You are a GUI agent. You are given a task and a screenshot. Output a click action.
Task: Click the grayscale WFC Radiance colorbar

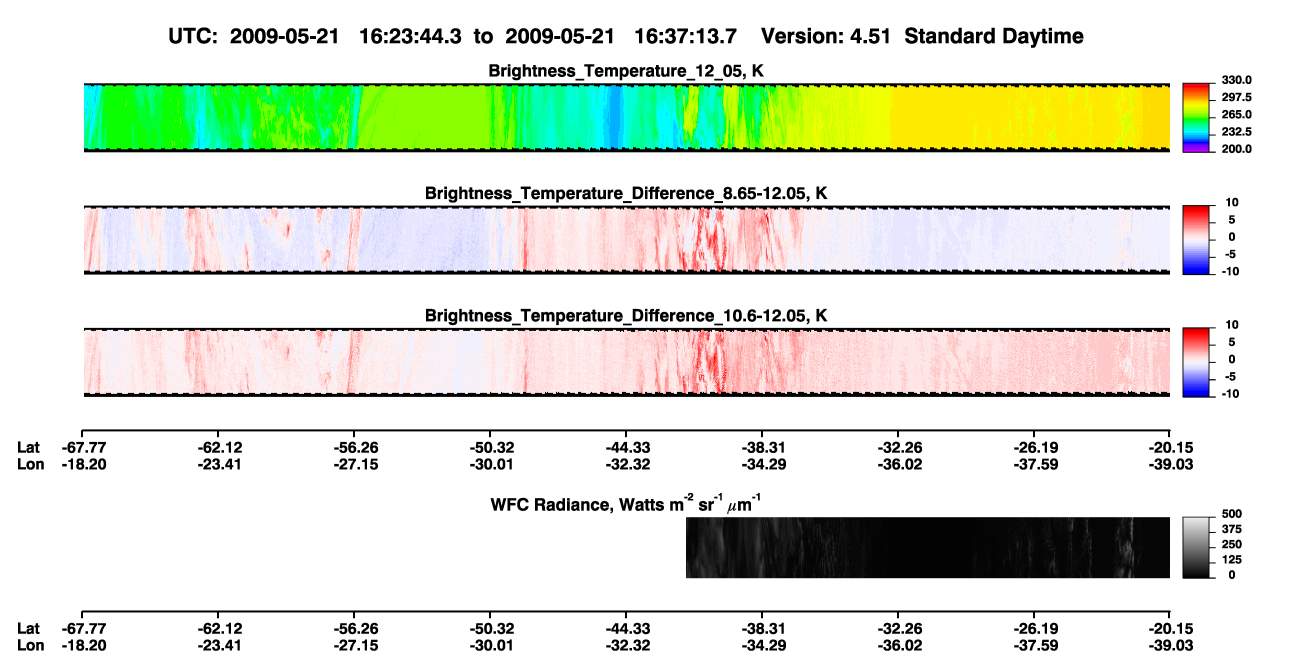[x=1196, y=548]
